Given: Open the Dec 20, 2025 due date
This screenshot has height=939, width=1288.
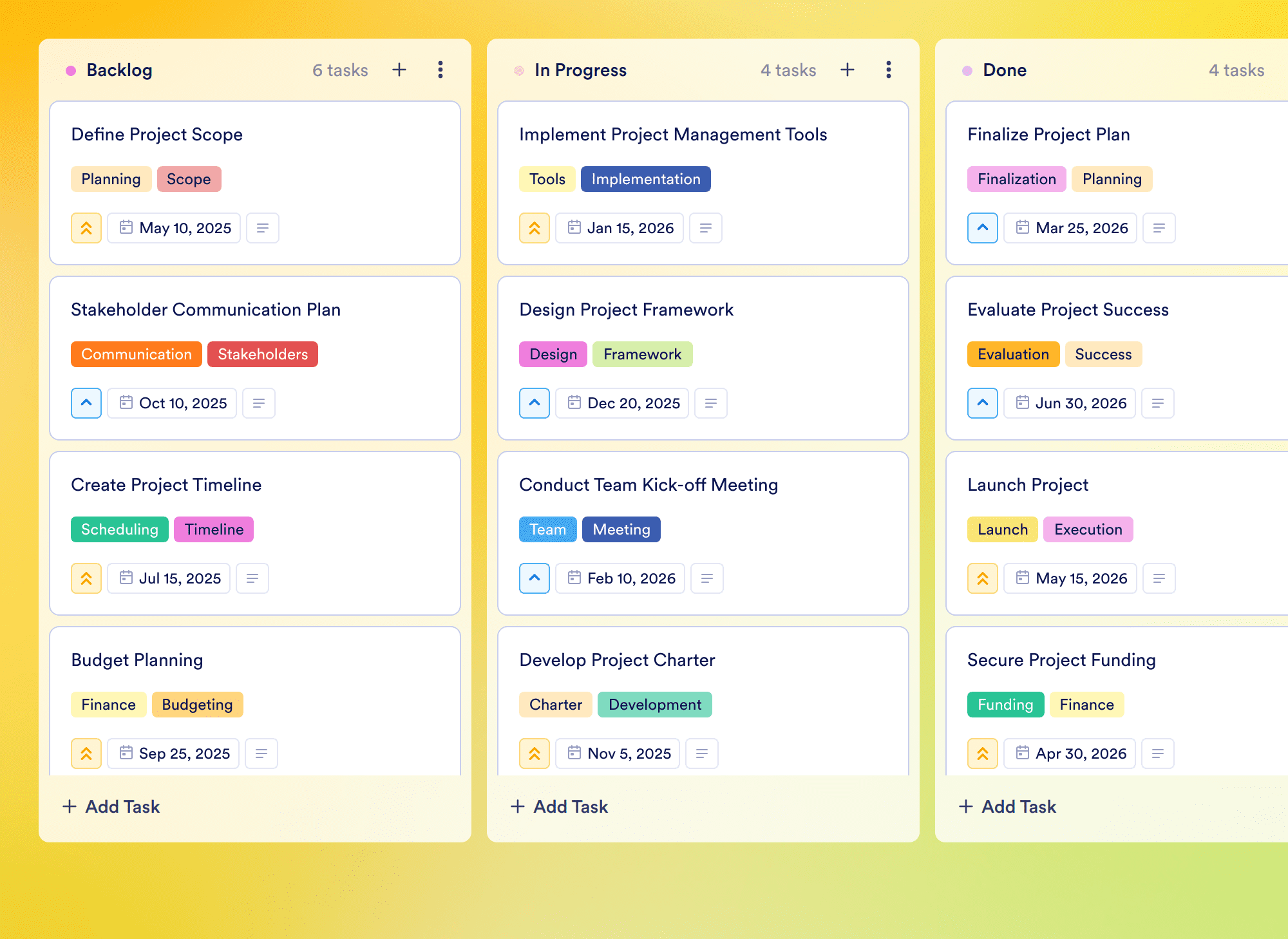Looking at the screenshot, I should (x=622, y=403).
